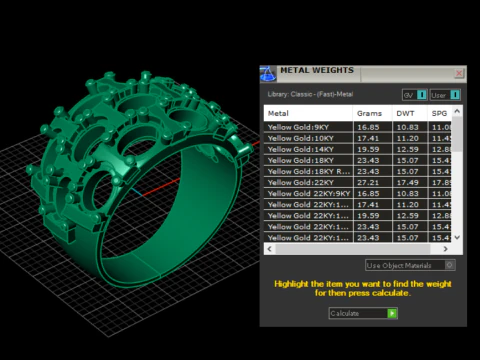Viewport: 480px width, 360px height.
Task: Click the 17.49 DWT value
Action: click(x=407, y=182)
